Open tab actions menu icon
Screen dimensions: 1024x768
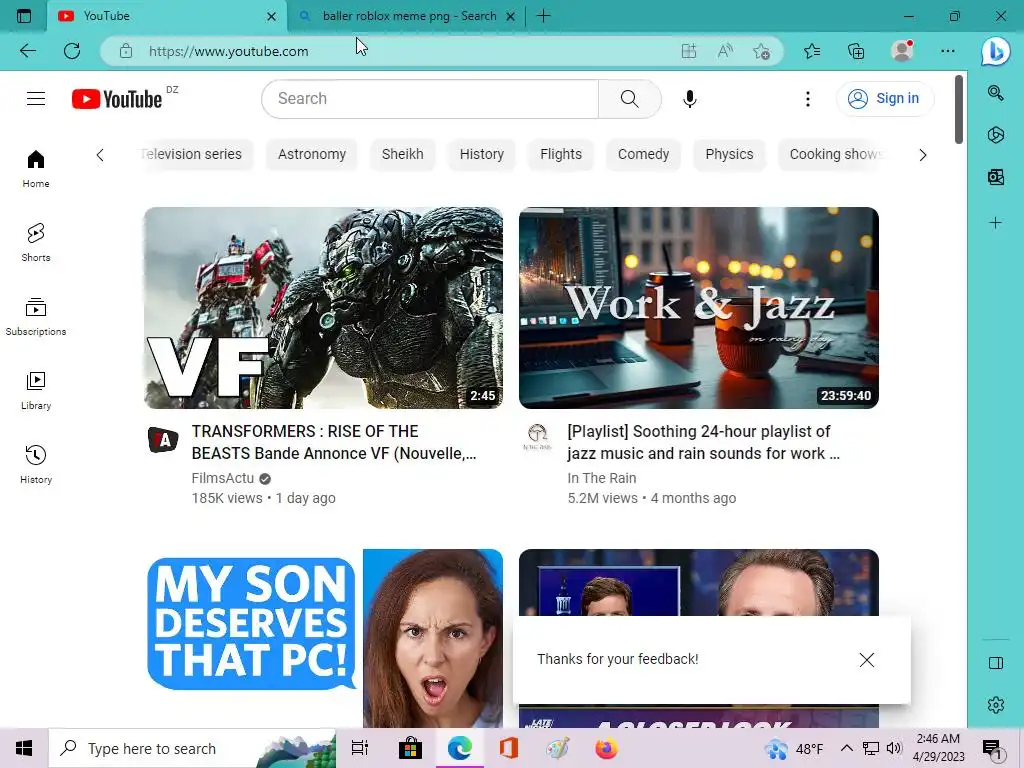(24, 16)
